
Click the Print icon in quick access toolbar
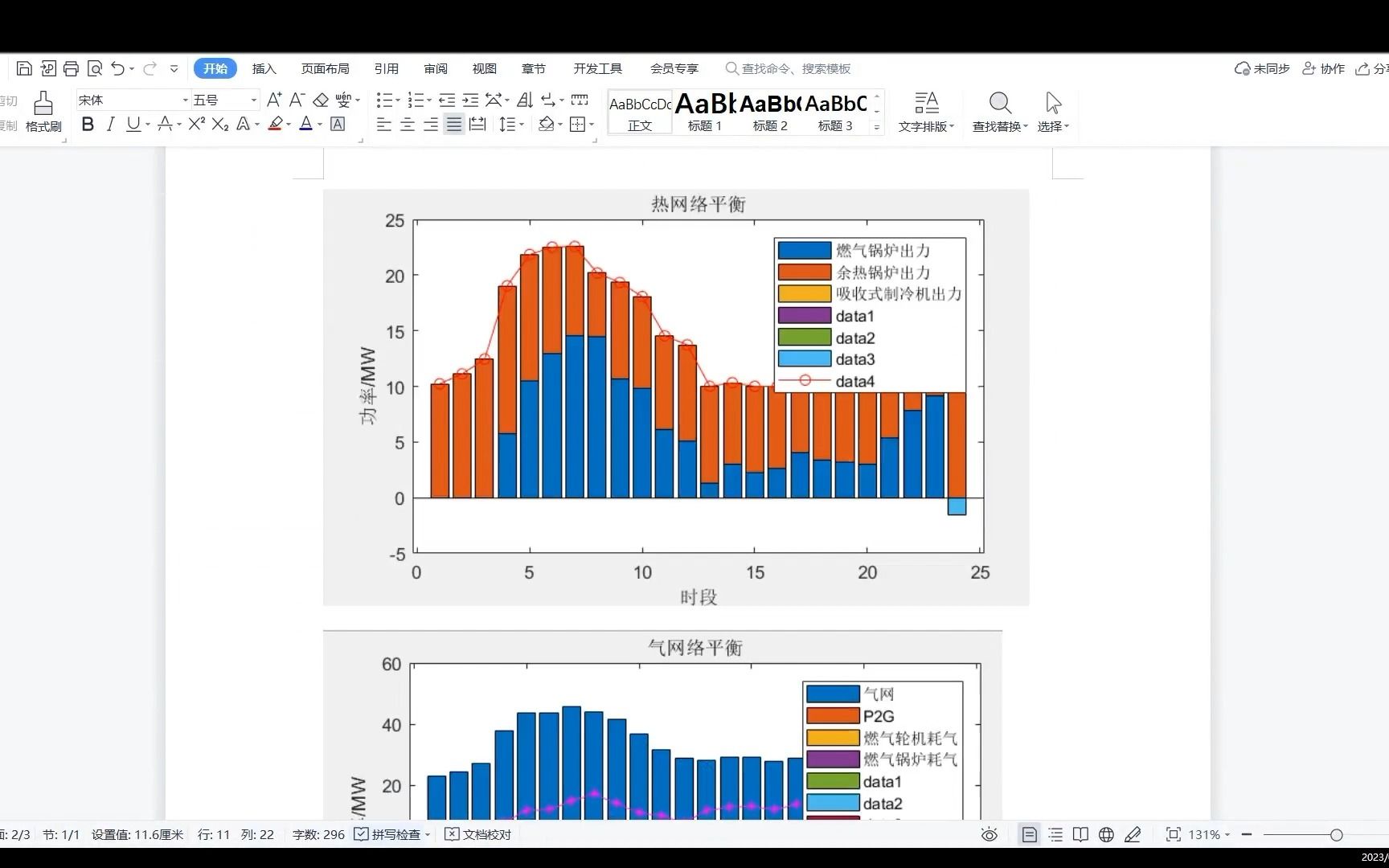(71, 68)
